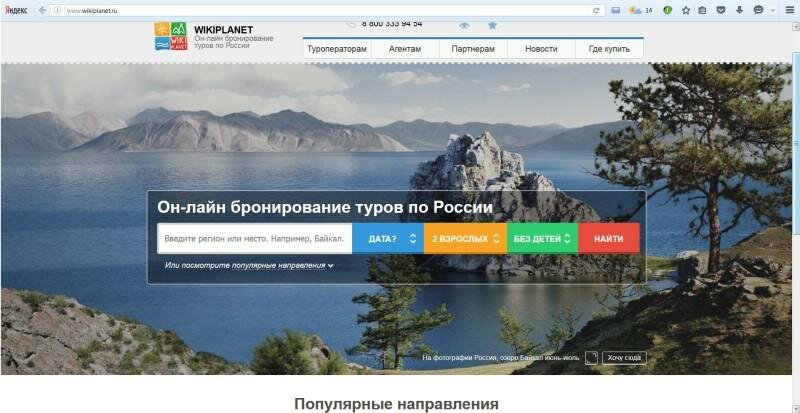Open the Где купить tab
The height and width of the screenshot is (413, 800).
point(609,49)
